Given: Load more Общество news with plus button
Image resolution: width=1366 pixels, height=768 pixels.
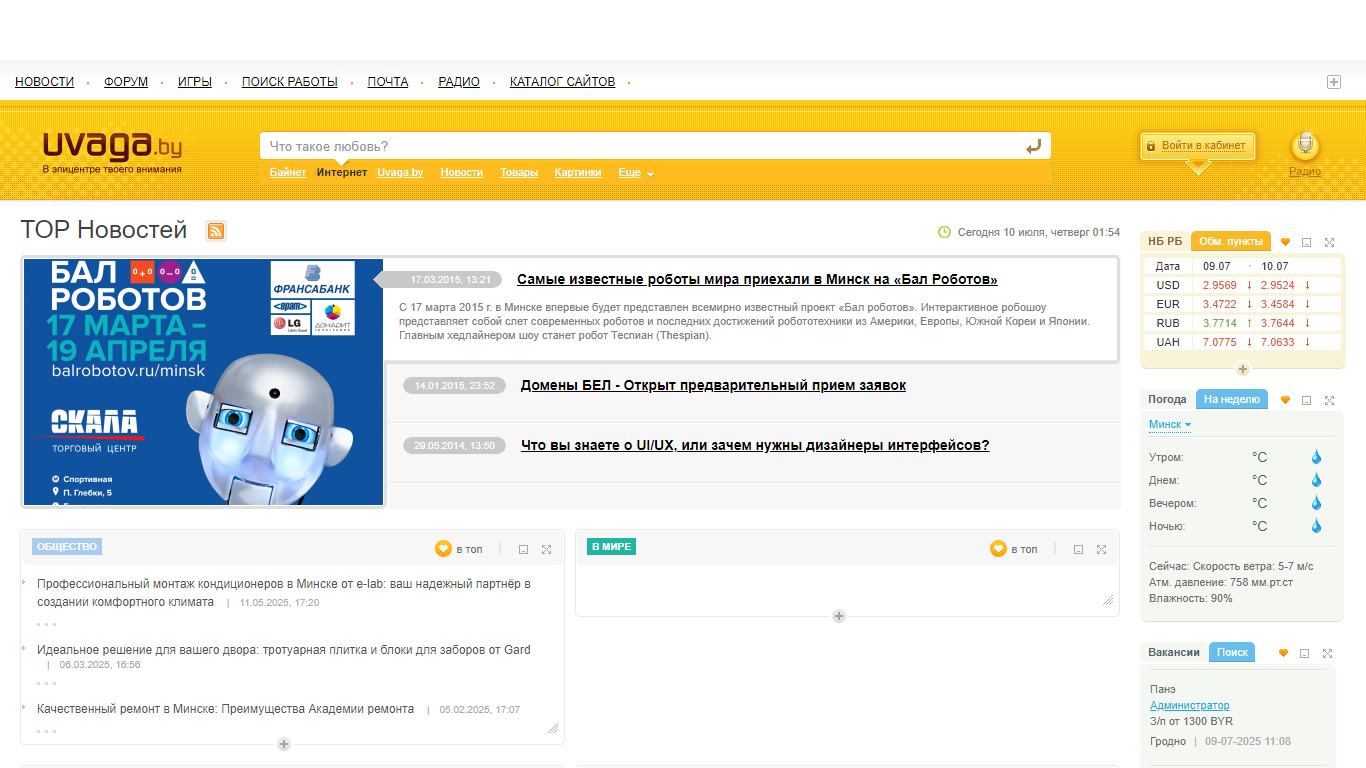Looking at the screenshot, I should click(x=284, y=744).
